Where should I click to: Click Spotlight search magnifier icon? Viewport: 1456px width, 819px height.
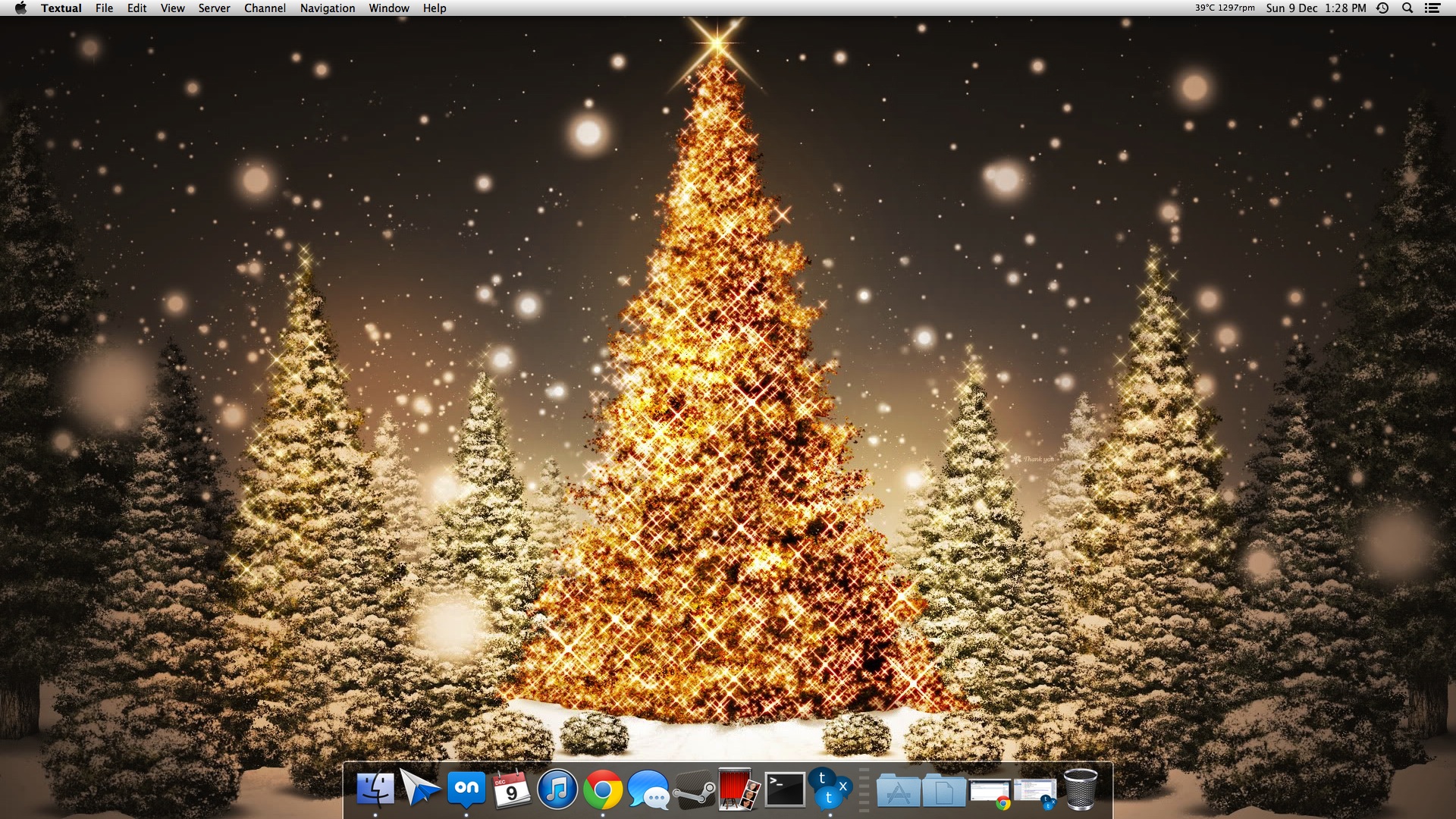pyautogui.click(x=1407, y=8)
